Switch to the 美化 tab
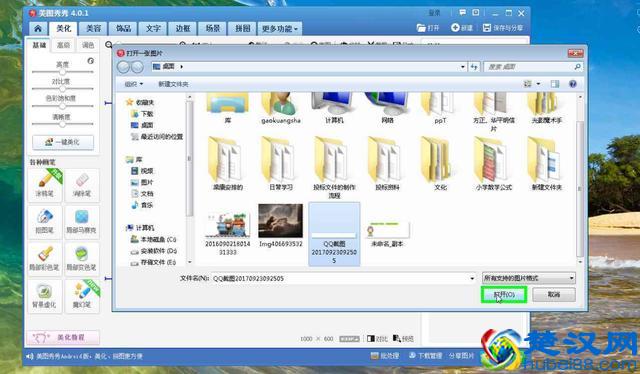640x374 pixels. point(63,28)
